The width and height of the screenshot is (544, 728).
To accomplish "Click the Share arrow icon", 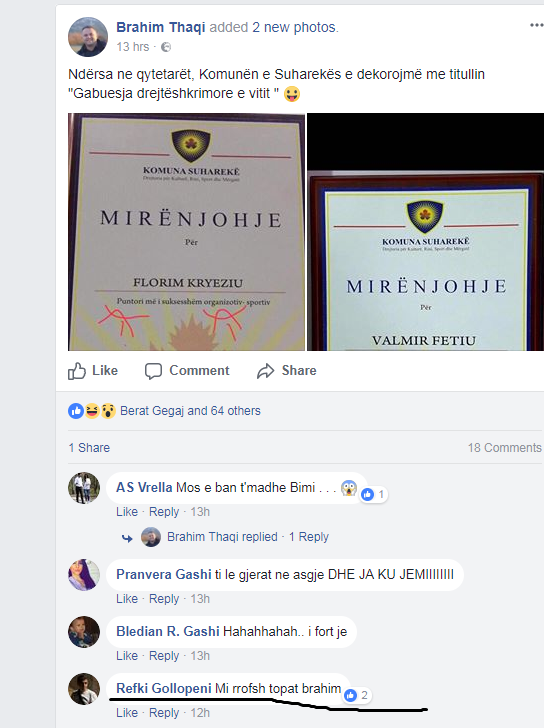I will click(x=266, y=371).
